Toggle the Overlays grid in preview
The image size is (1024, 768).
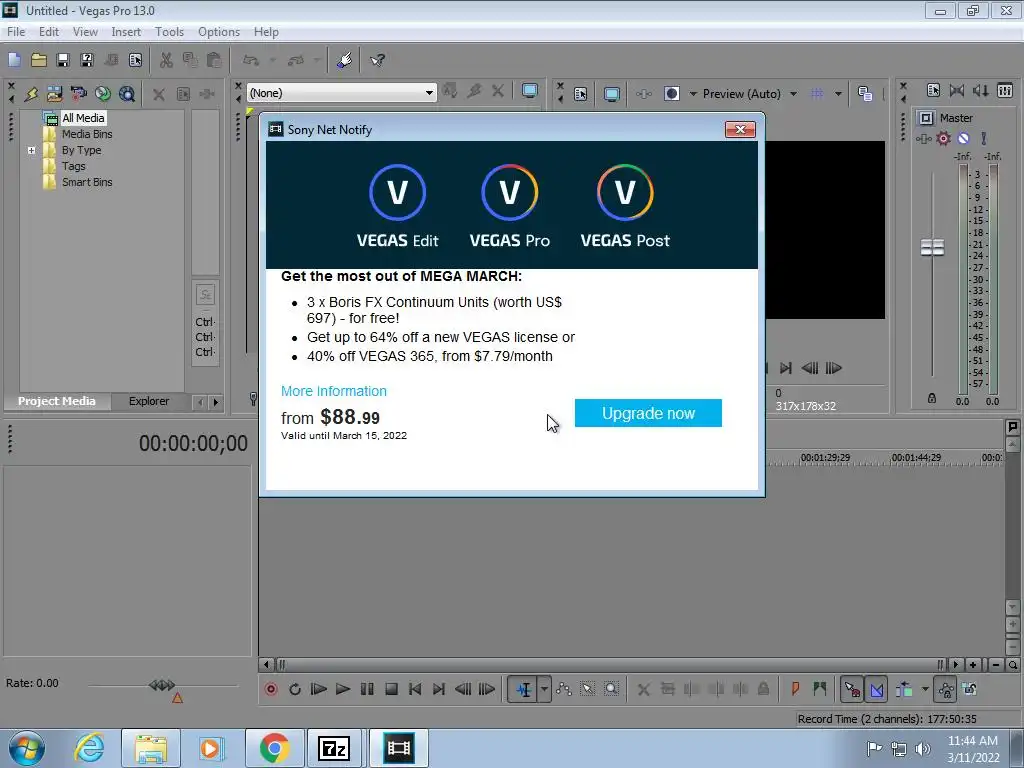[x=816, y=94]
